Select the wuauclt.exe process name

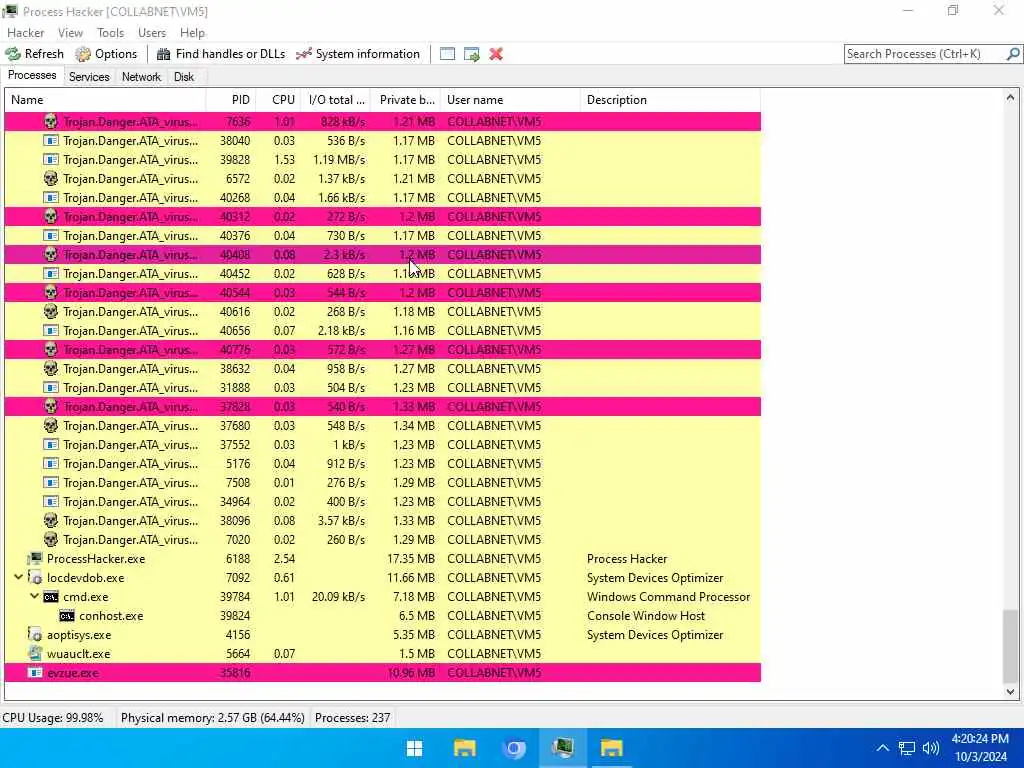click(x=78, y=654)
